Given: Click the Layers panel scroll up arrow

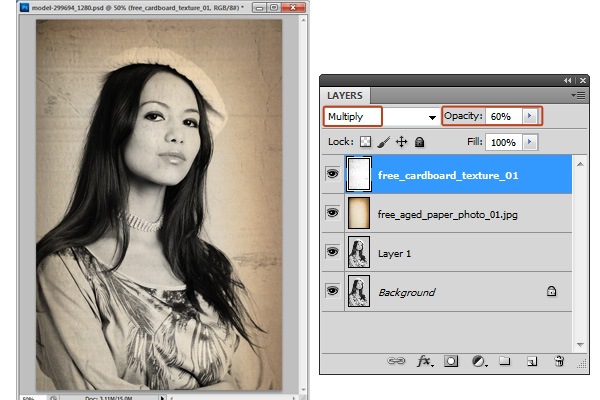Looking at the screenshot, I should tap(580, 164).
